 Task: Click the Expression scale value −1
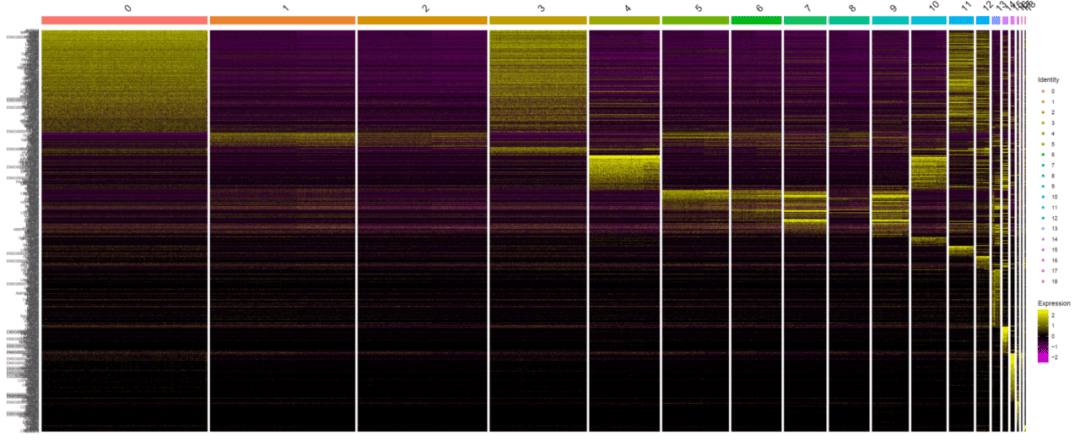1053,347
